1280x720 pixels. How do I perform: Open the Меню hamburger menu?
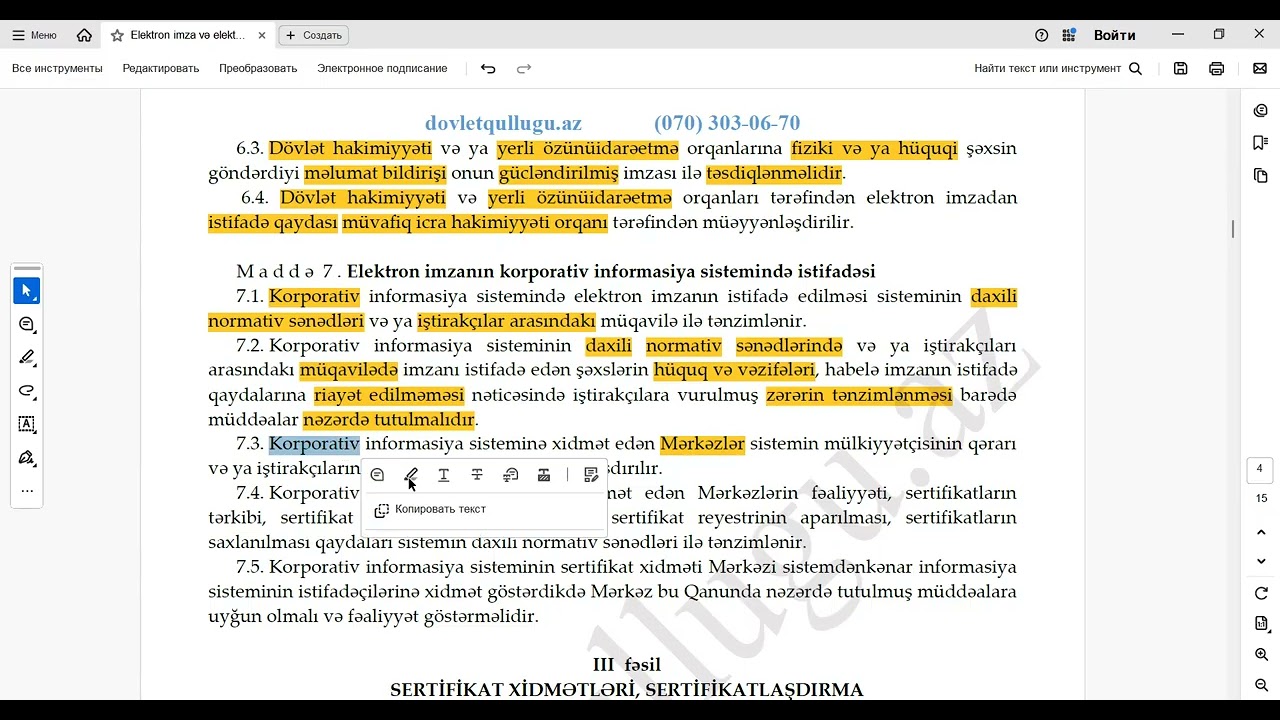(x=34, y=35)
